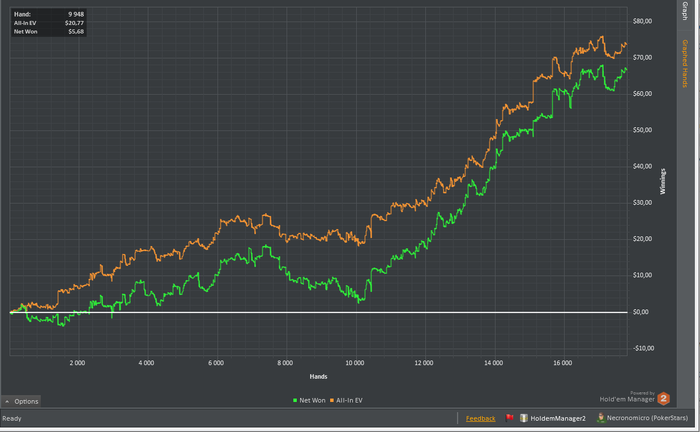Click the green Net Won legend swatch
Screen dimensions: 700x432
coord(295,400)
